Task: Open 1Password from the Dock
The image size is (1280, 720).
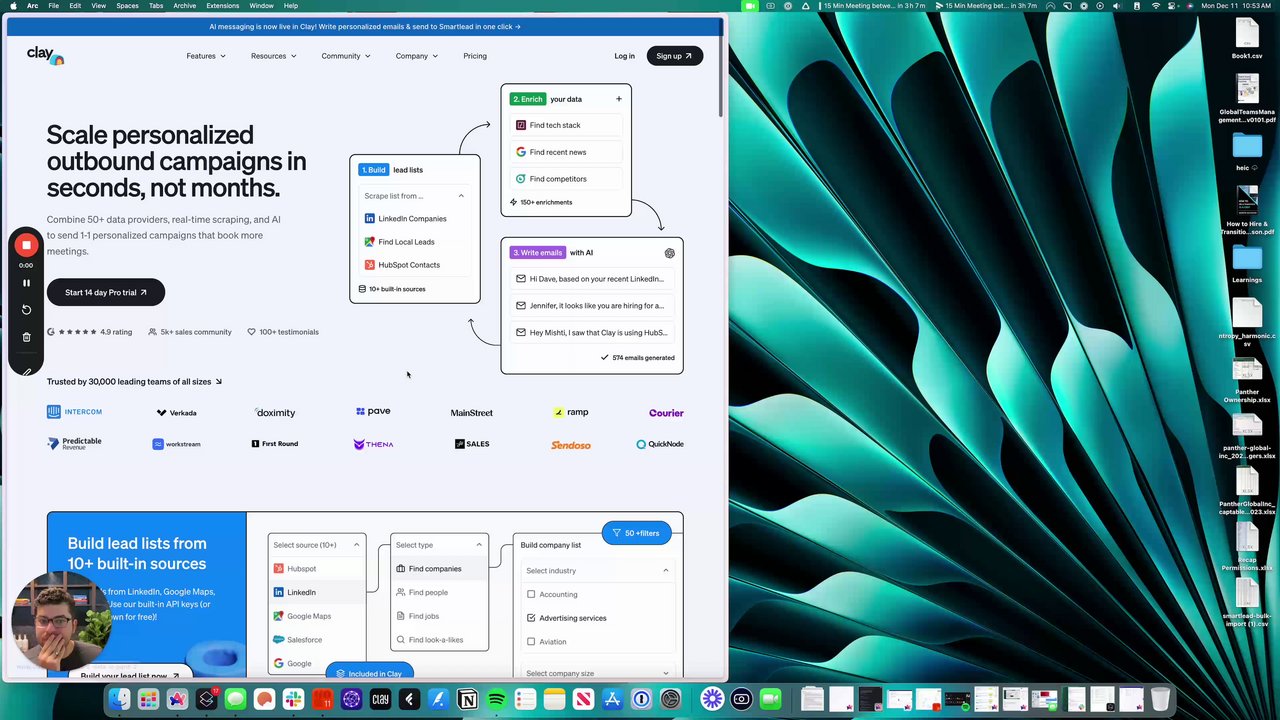Action: pyautogui.click(x=641, y=699)
